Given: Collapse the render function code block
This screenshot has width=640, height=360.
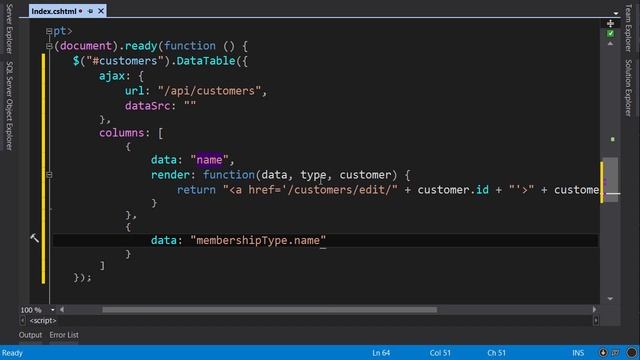Looking at the screenshot, I should (x=49, y=175).
